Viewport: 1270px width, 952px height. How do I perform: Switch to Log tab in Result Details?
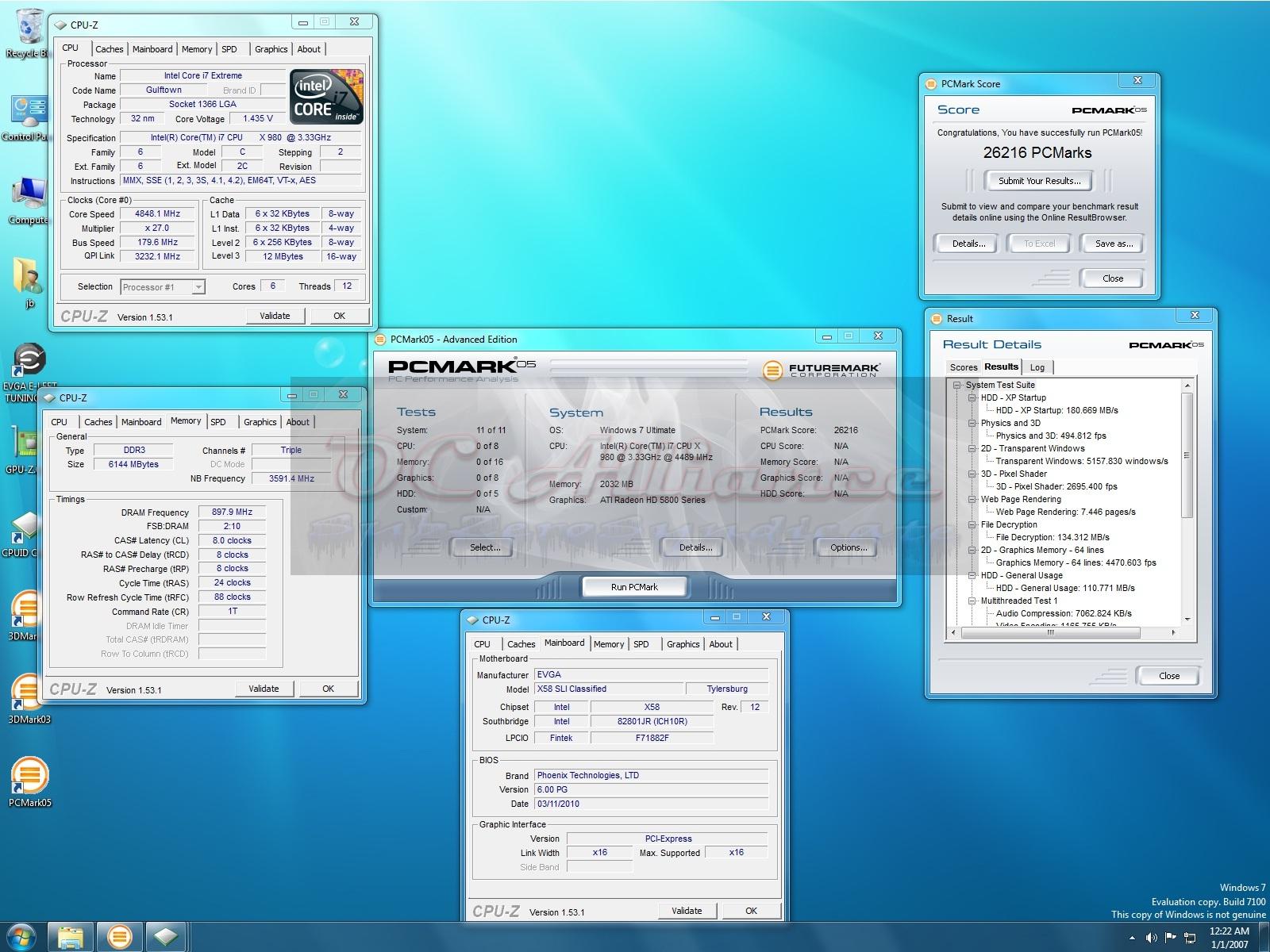click(x=1037, y=367)
